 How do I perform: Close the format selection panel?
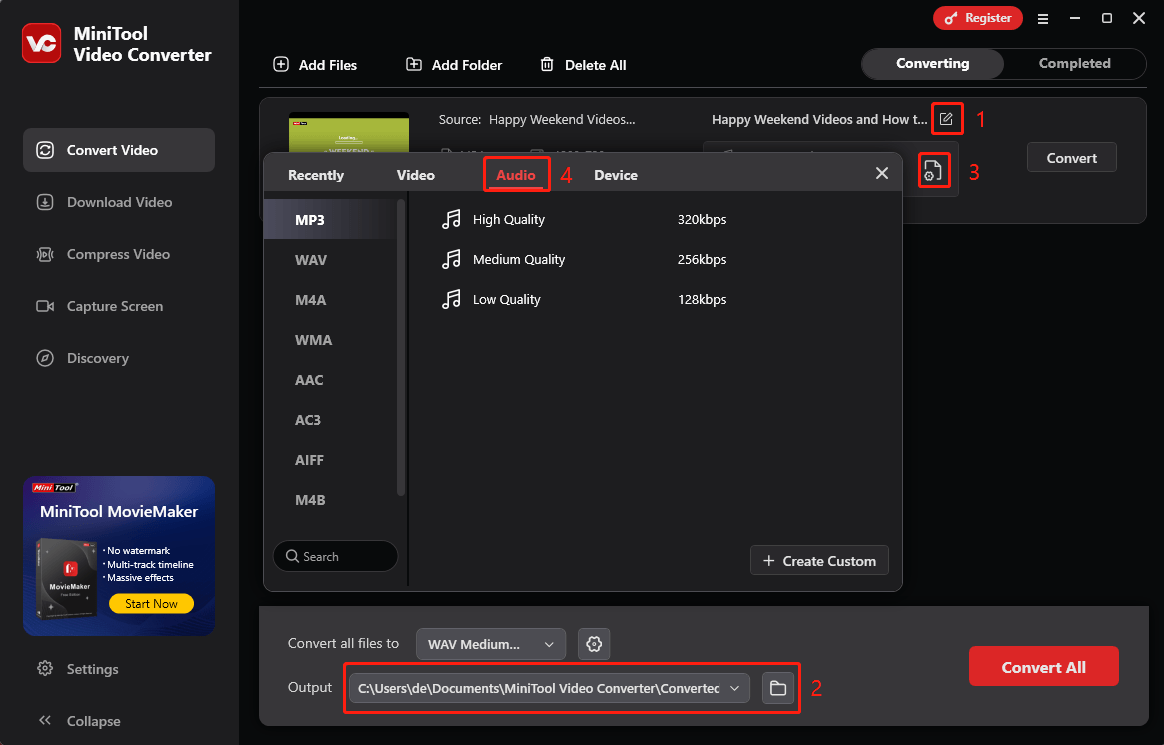coord(882,173)
